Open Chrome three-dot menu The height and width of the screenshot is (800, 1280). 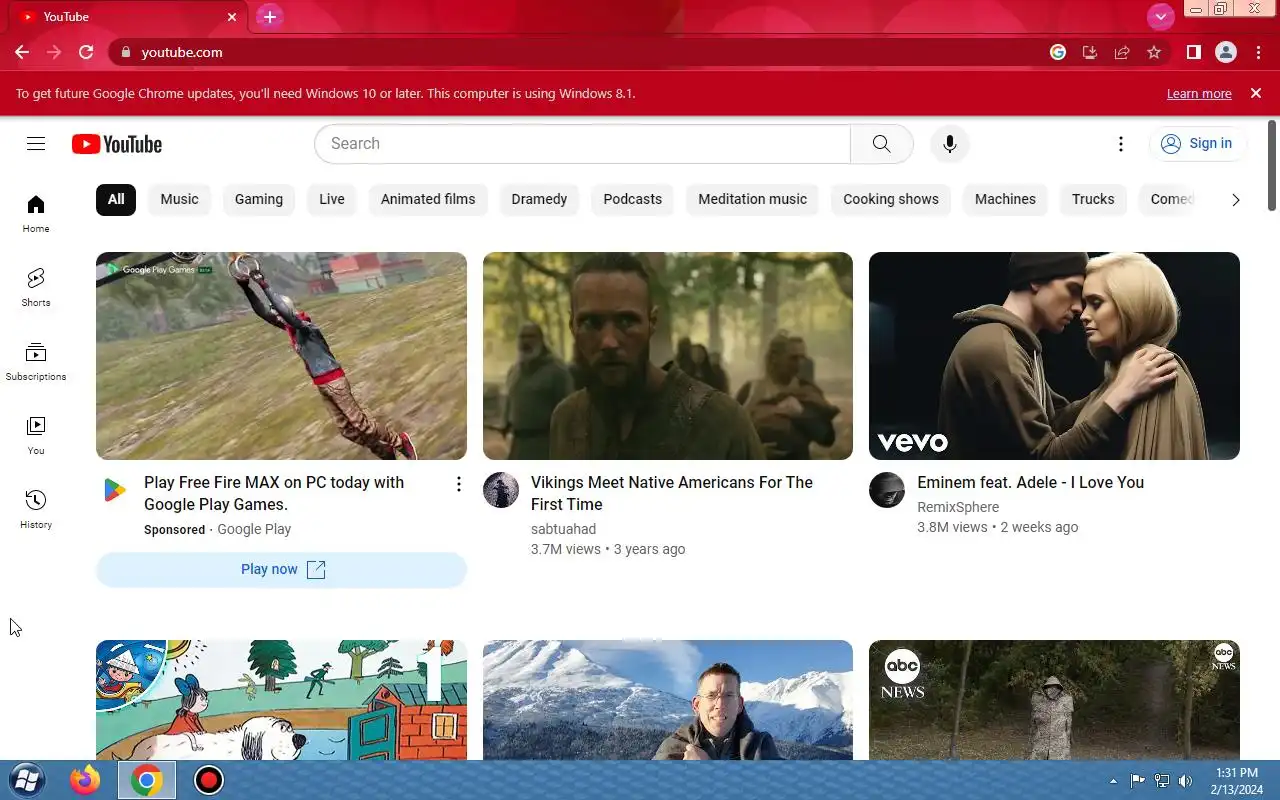pyautogui.click(x=1258, y=52)
